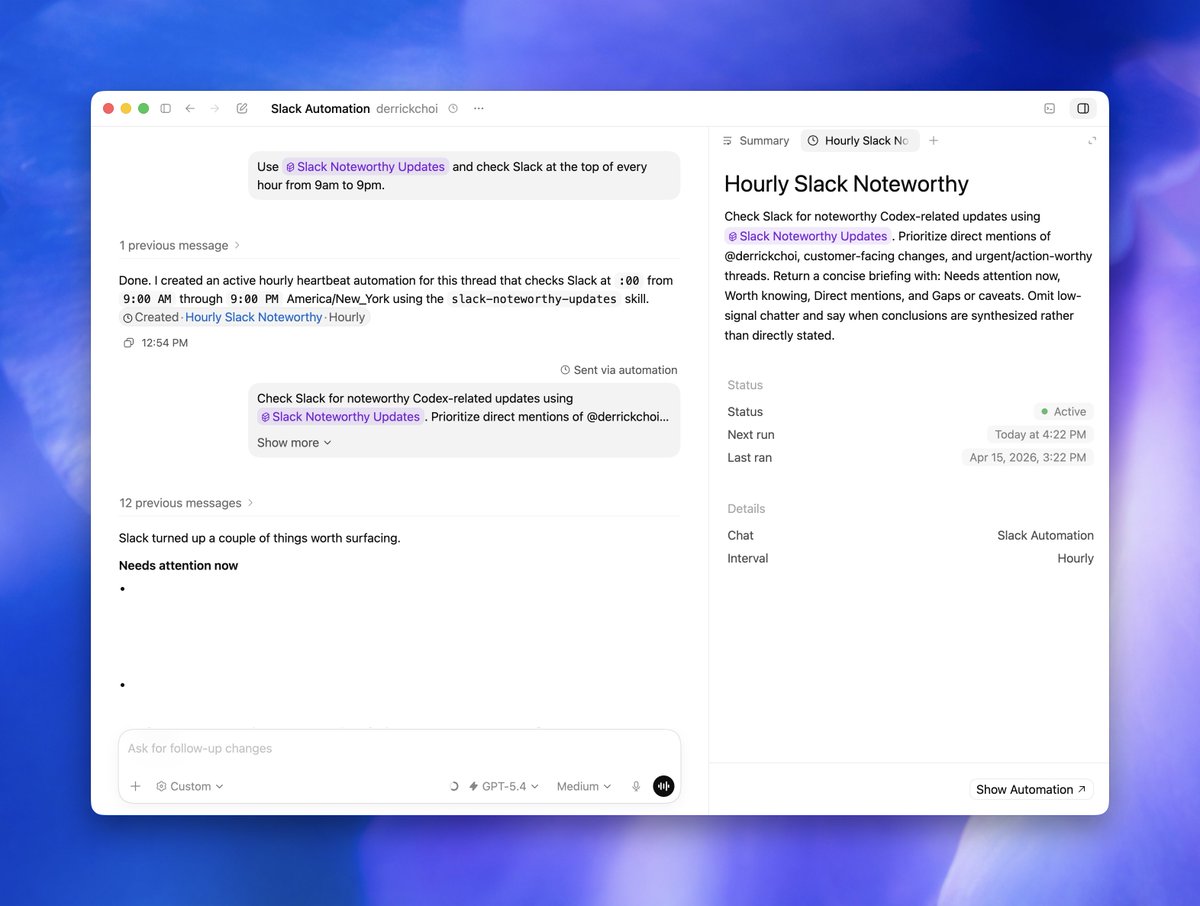Click the Created label in automation chip
Viewport: 1200px width, 906px height.
coord(156,317)
